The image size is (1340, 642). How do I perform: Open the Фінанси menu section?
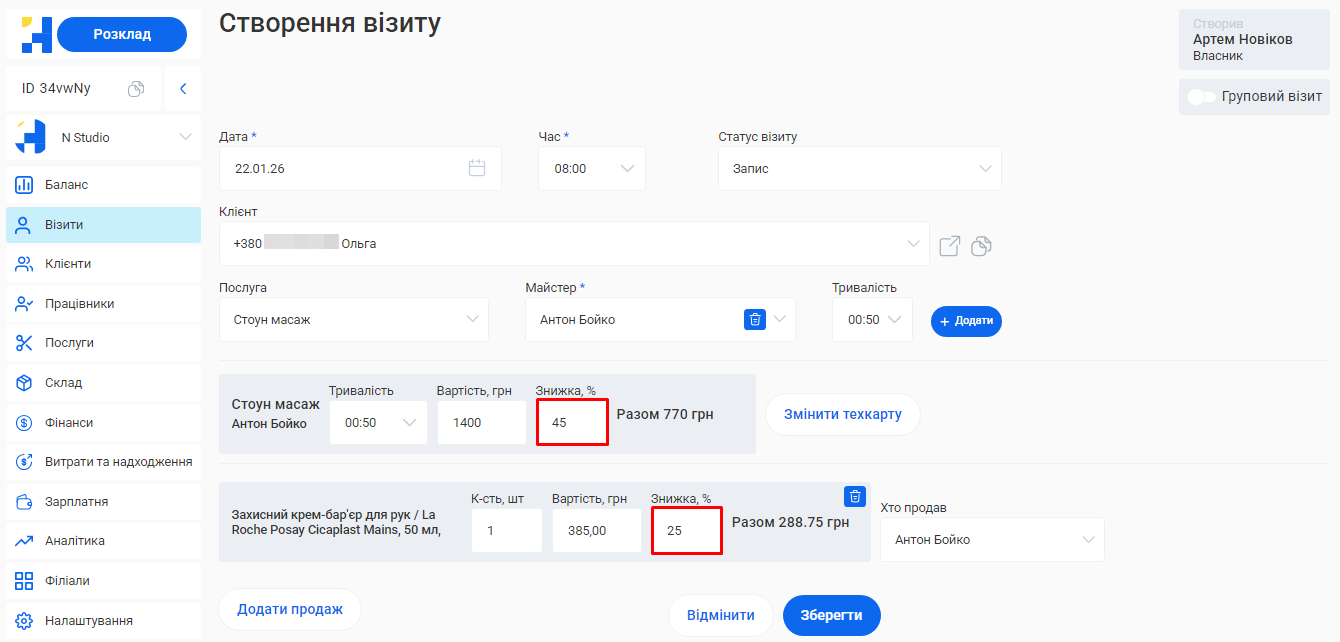[69, 422]
